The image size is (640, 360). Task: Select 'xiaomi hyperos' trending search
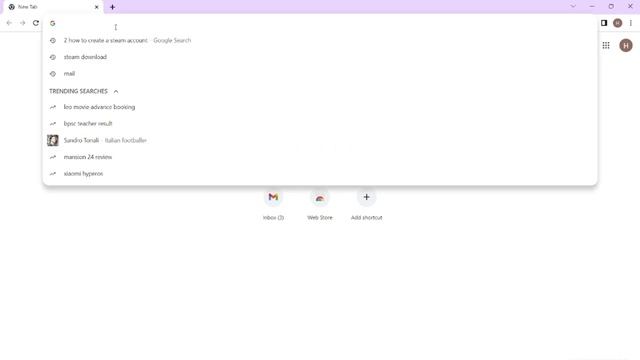click(320, 174)
